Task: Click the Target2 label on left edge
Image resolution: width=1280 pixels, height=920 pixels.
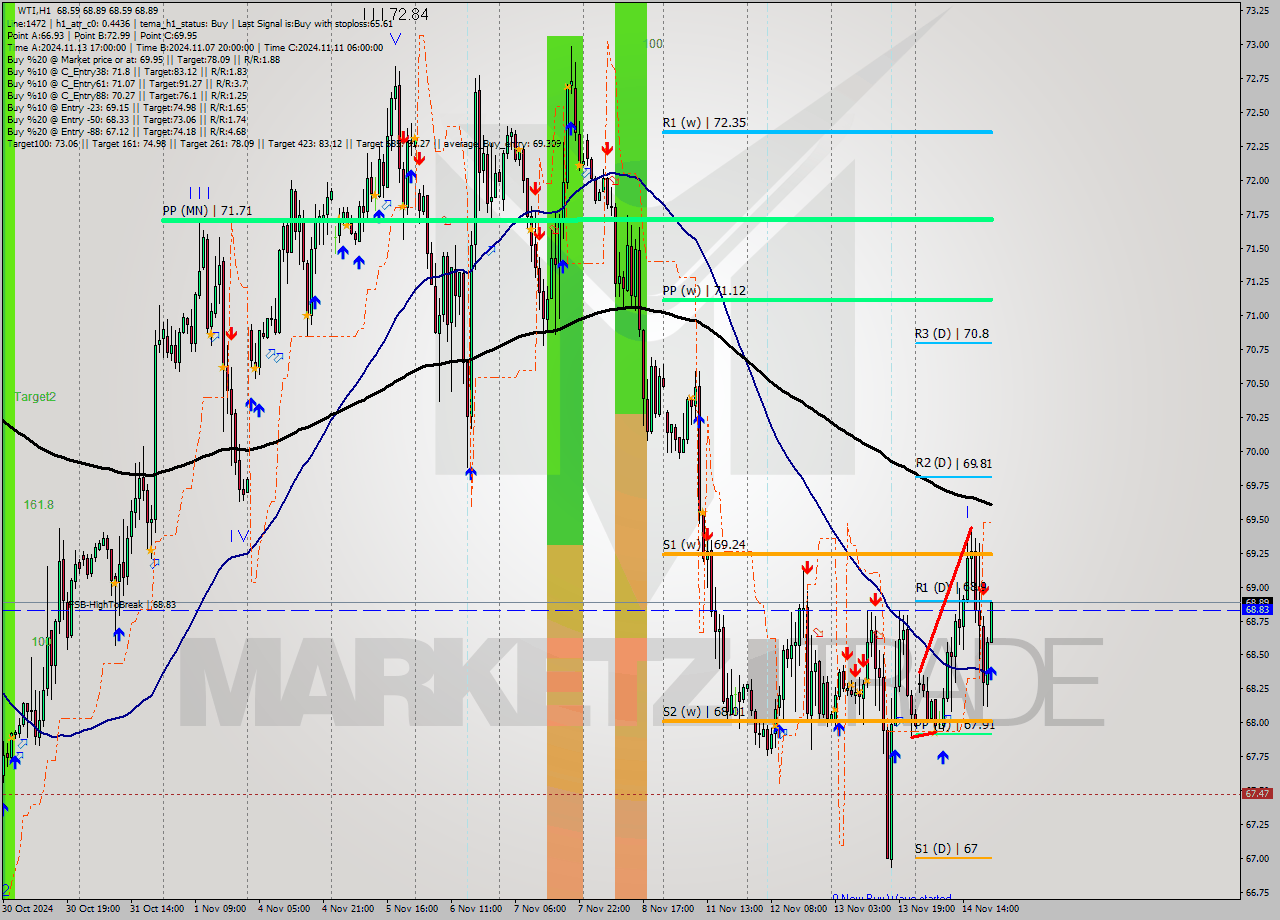Action: 35,397
